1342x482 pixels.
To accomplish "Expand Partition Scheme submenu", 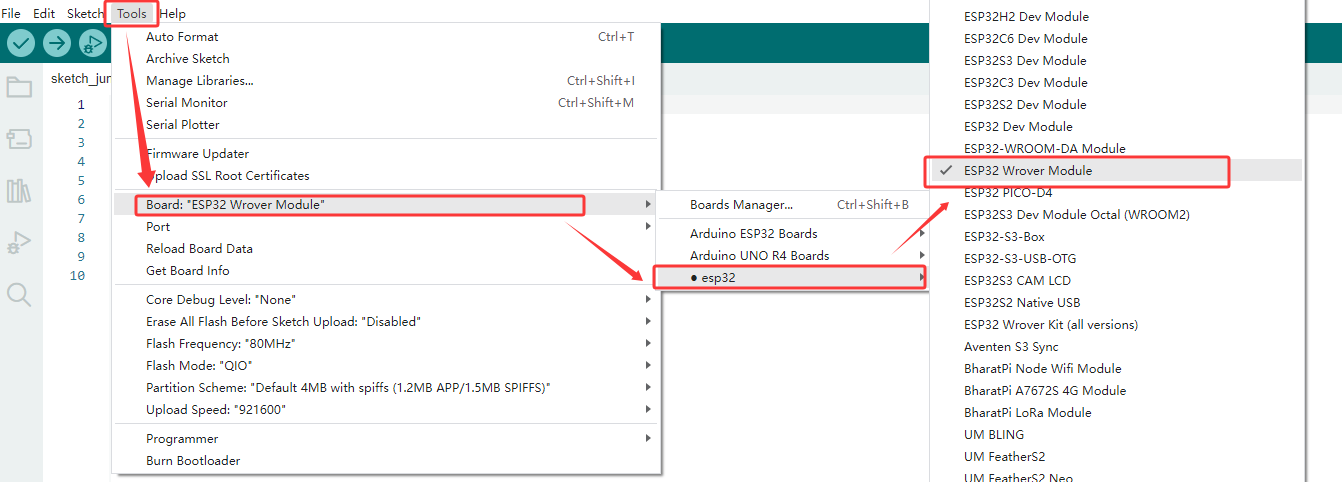I will click(x=386, y=388).
